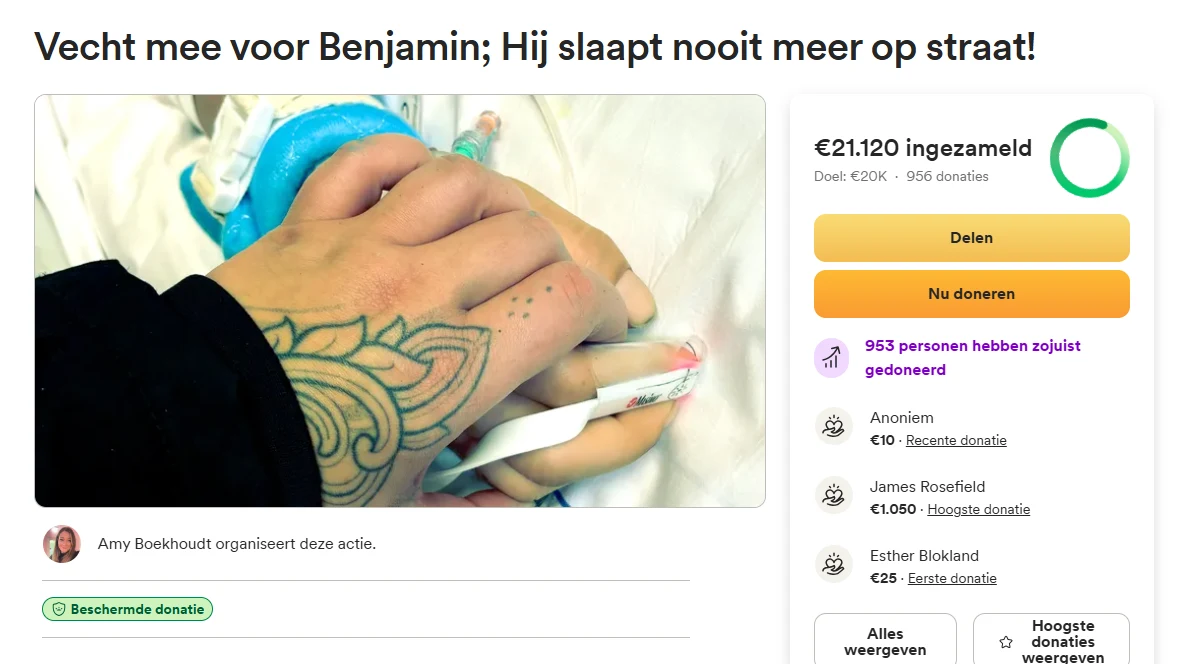
Task: Click the Hoogste donaties weergeven button
Action: pos(1051,640)
